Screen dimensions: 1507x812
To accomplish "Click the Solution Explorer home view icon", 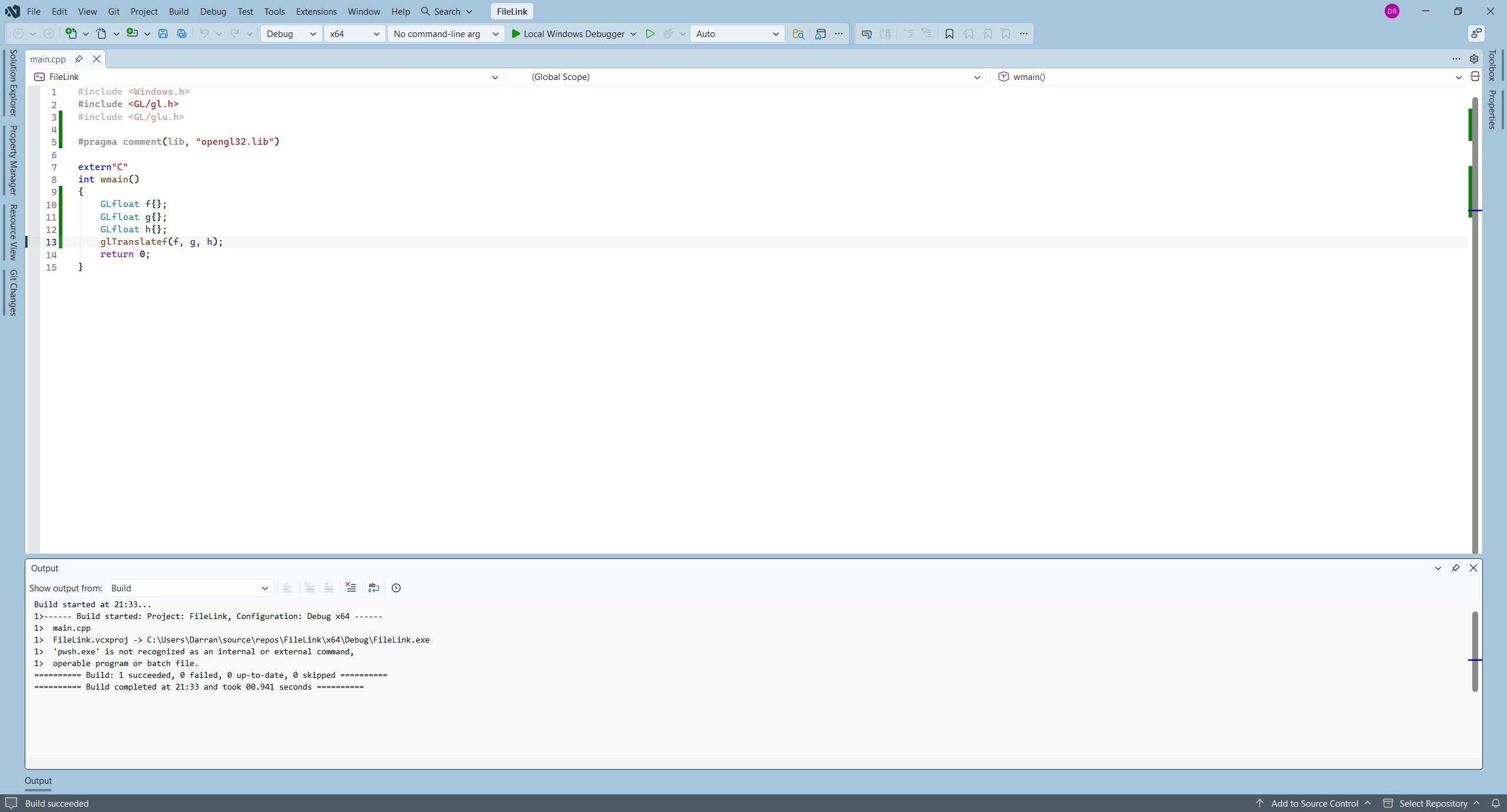I will point(821,34).
